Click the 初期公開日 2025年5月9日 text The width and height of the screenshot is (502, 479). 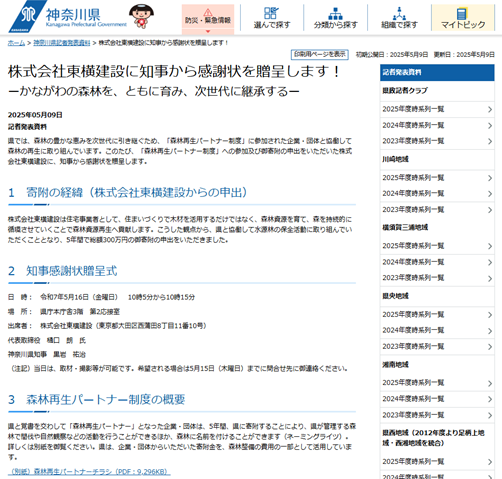click(392, 55)
